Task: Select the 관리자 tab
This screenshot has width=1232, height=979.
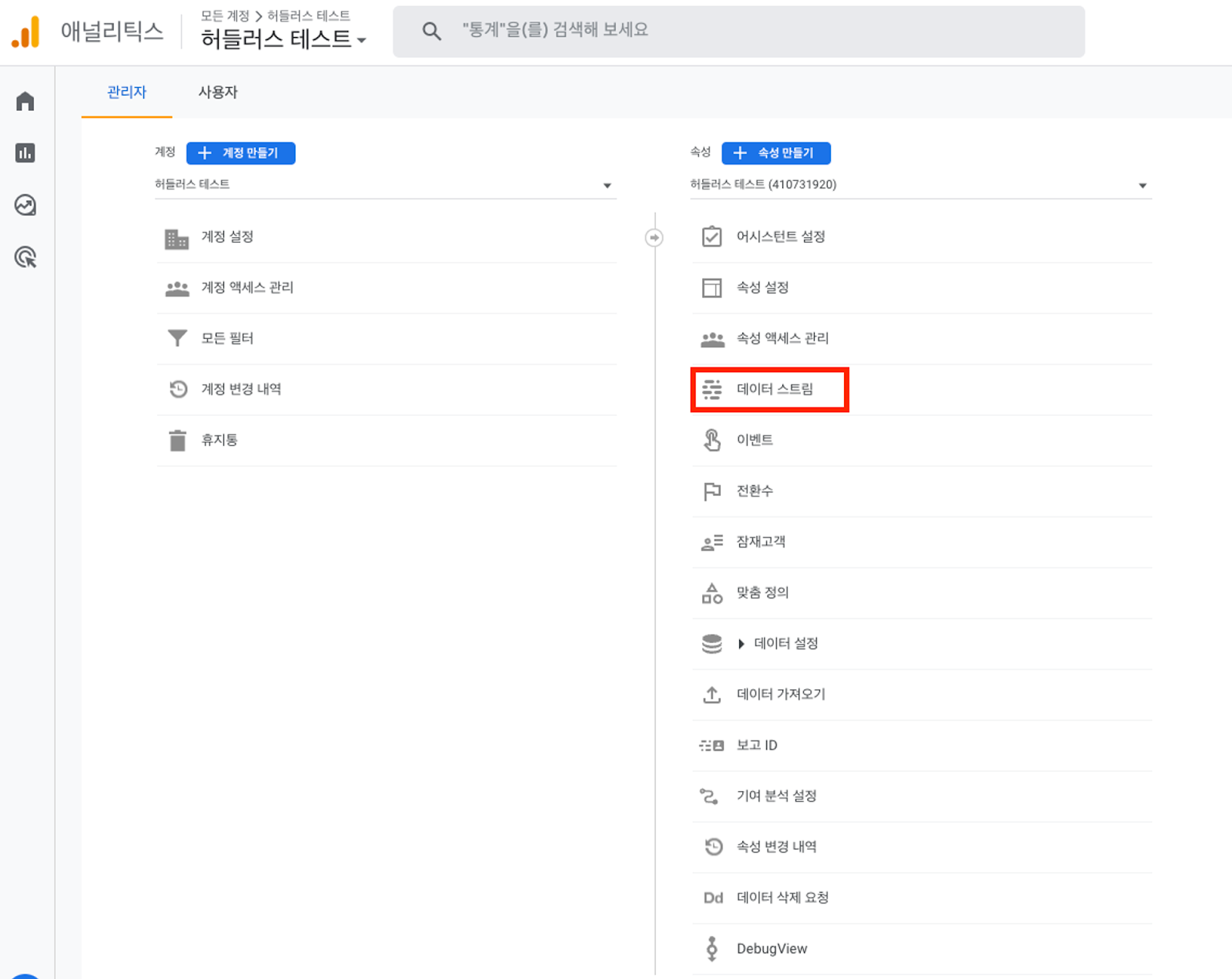Action: pos(127,92)
